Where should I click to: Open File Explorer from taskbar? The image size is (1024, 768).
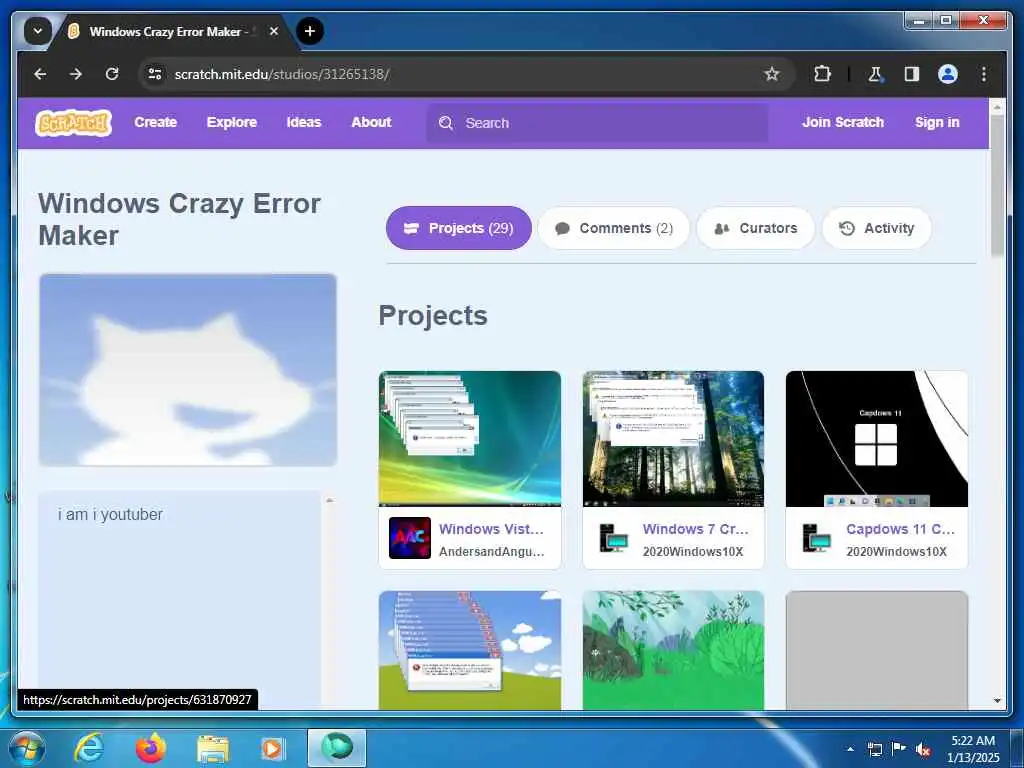[x=213, y=749]
